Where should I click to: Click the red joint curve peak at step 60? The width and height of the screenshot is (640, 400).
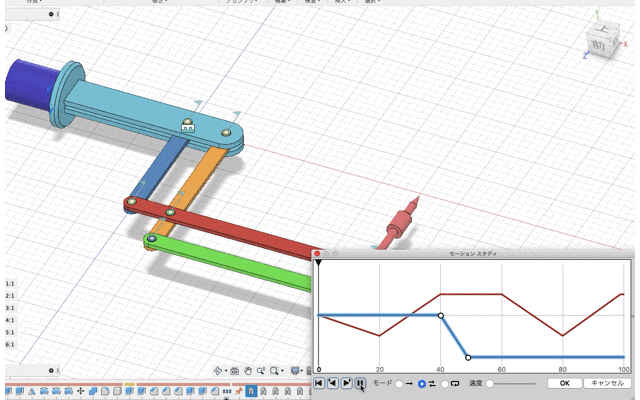[x=502, y=294]
